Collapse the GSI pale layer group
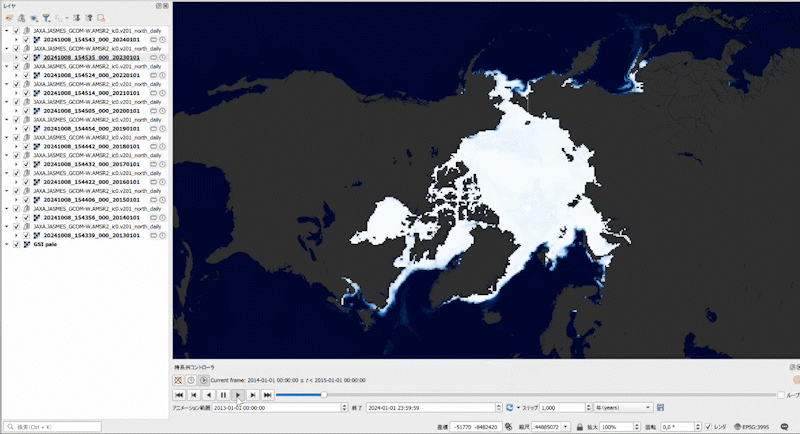This screenshot has height=434, width=800. coord(7,244)
